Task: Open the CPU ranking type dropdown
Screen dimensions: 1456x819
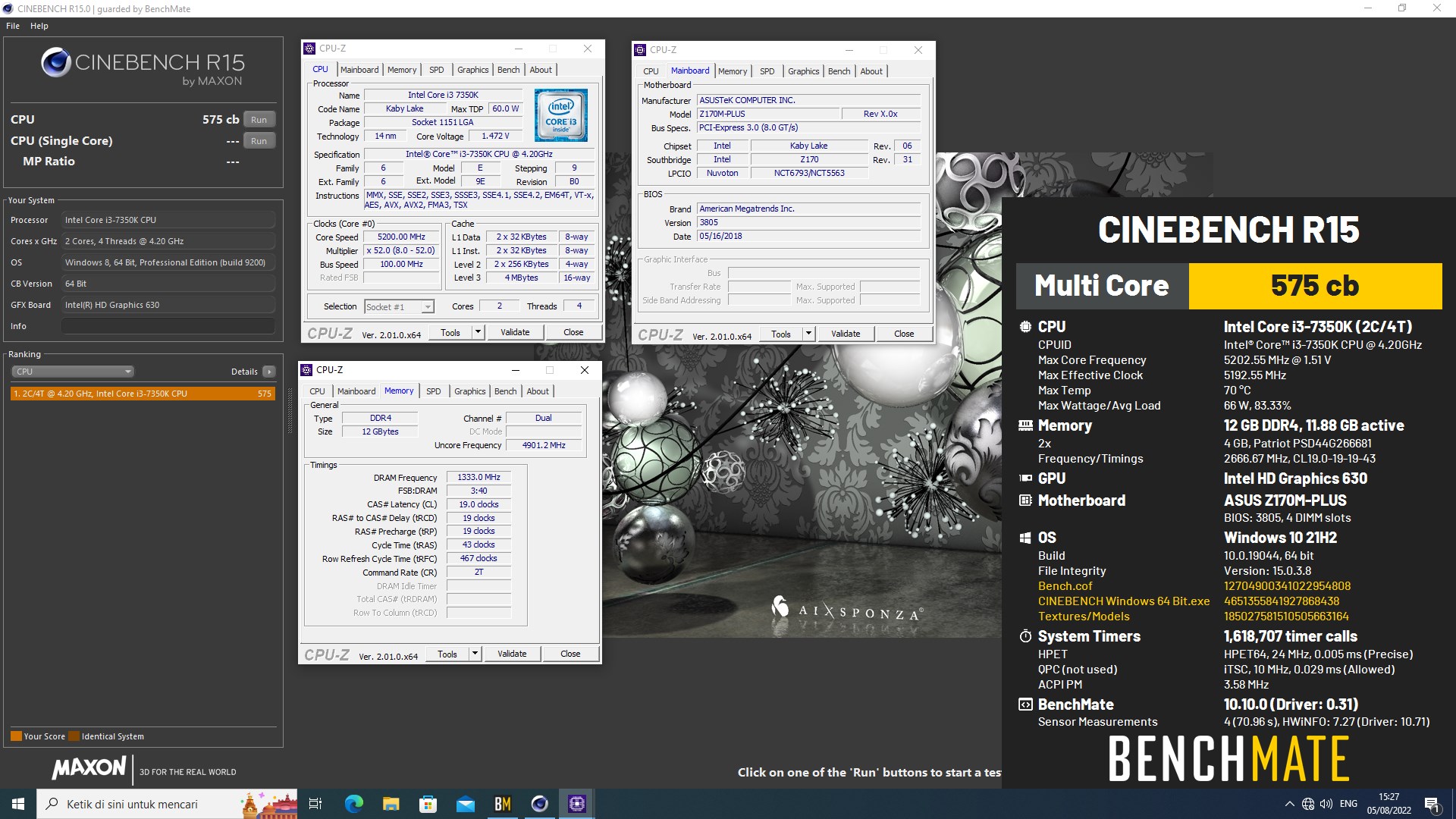Action: pos(73,372)
